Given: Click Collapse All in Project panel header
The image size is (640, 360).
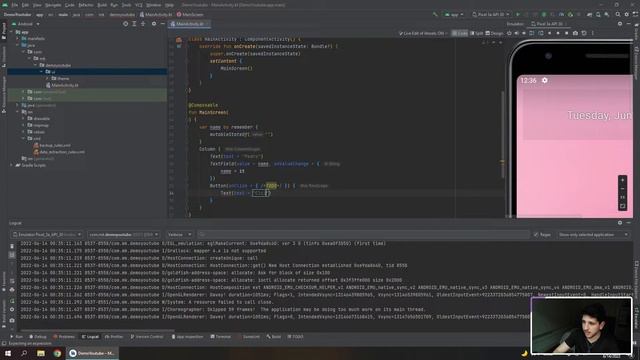Looking at the screenshot, I should point(143,24).
